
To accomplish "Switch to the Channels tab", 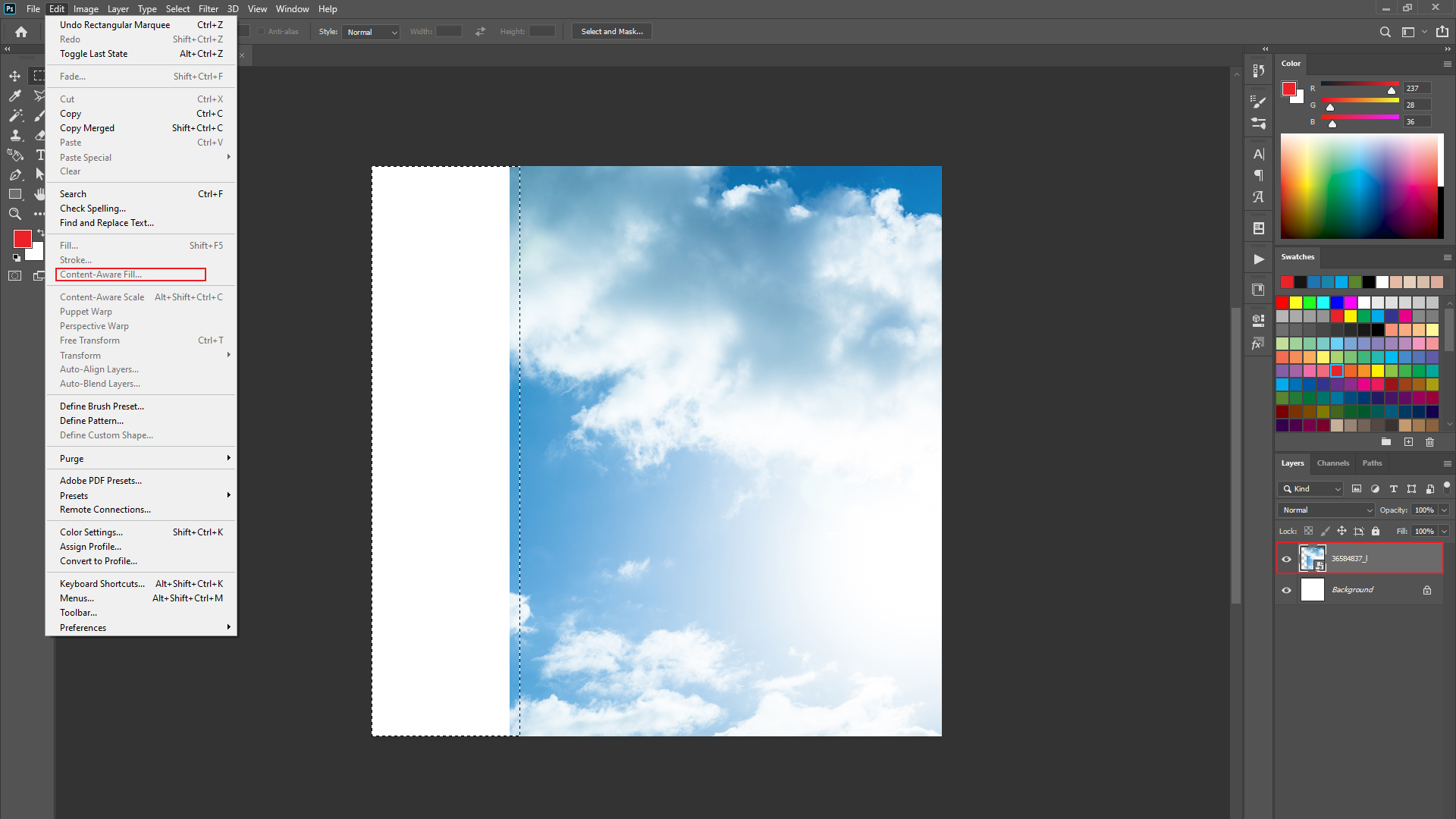I will tap(1333, 463).
